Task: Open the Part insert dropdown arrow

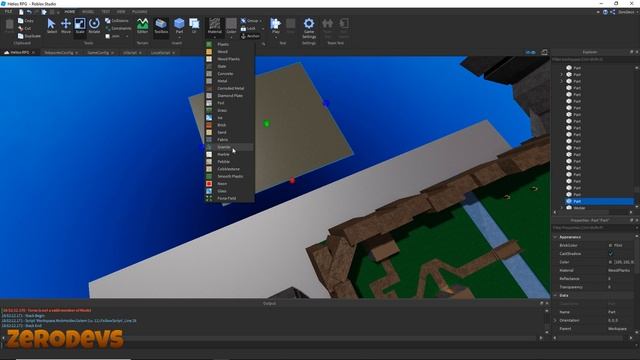Action: click(x=179, y=37)
